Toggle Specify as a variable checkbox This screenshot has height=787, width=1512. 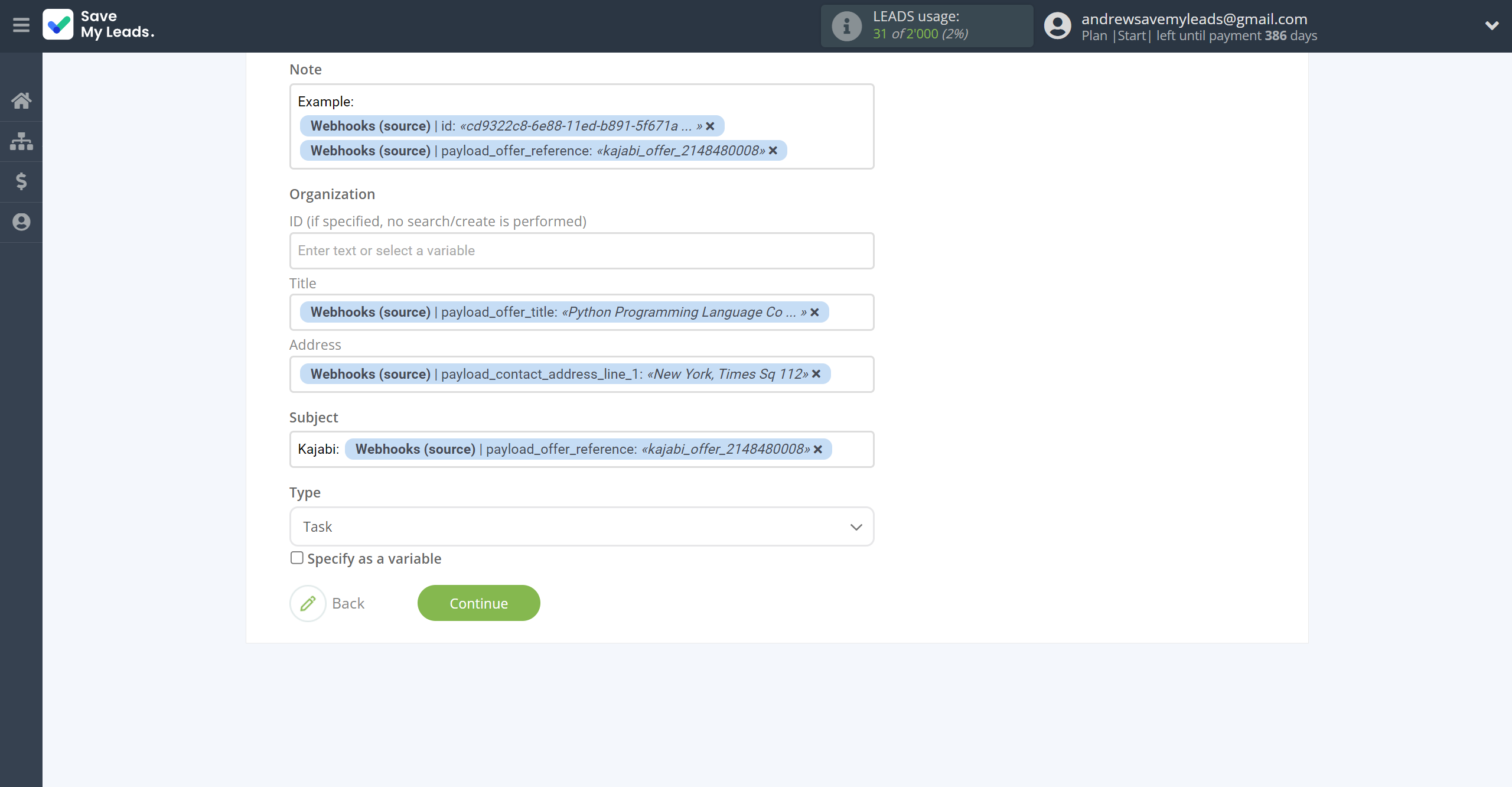point(296,558)
